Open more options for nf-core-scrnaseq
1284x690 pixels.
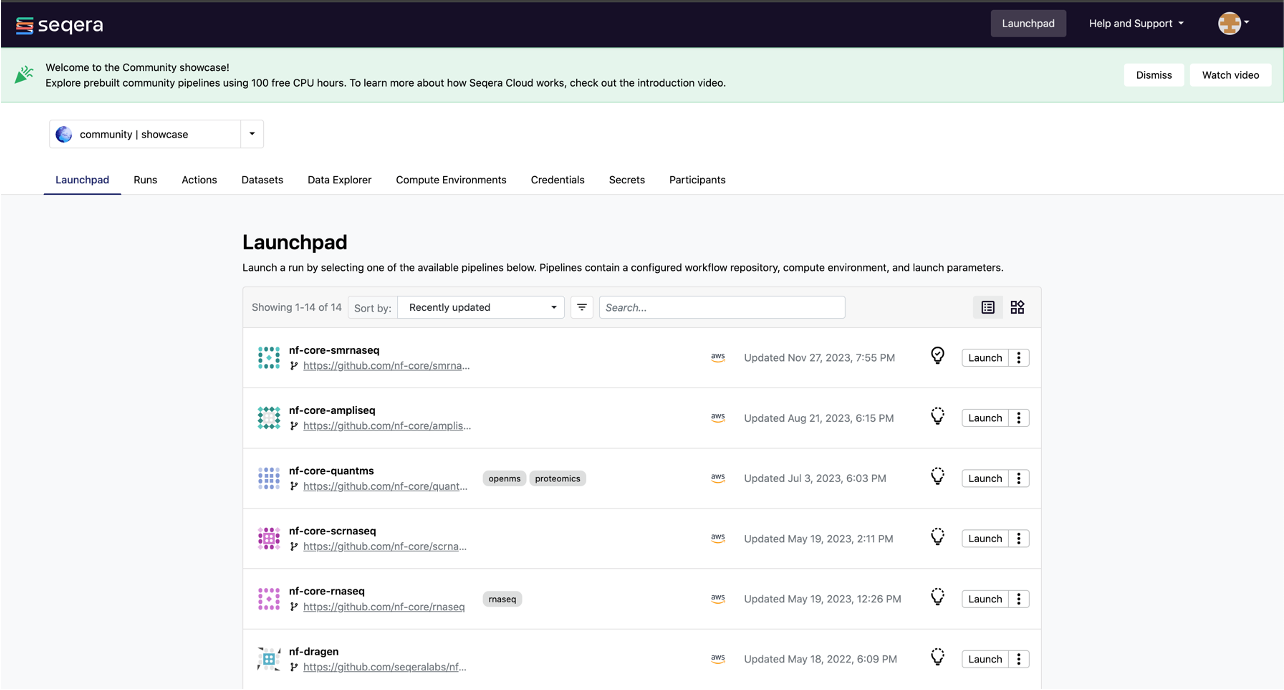(1019, 538)
